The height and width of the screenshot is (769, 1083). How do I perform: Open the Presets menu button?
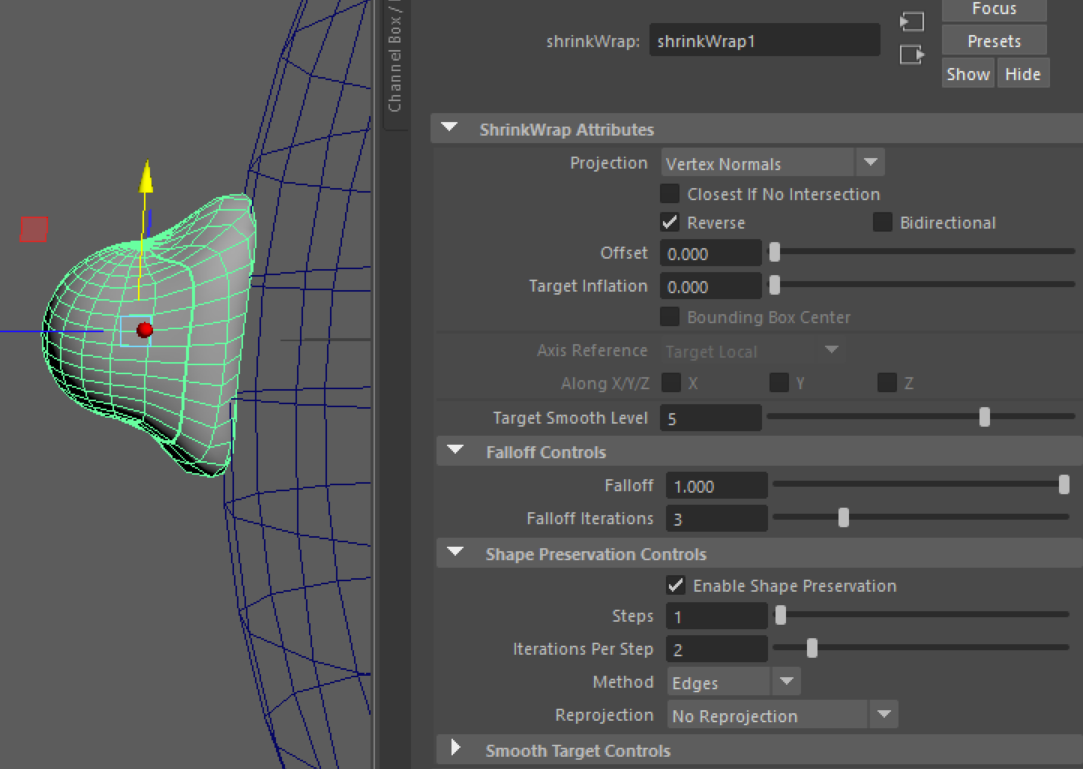click(x=993, y=40)
